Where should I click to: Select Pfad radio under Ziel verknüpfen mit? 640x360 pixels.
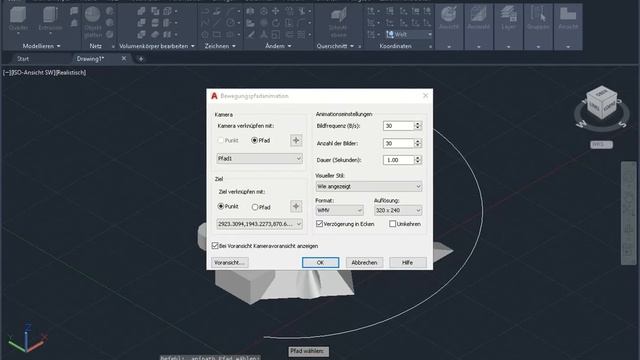(261, 207)
